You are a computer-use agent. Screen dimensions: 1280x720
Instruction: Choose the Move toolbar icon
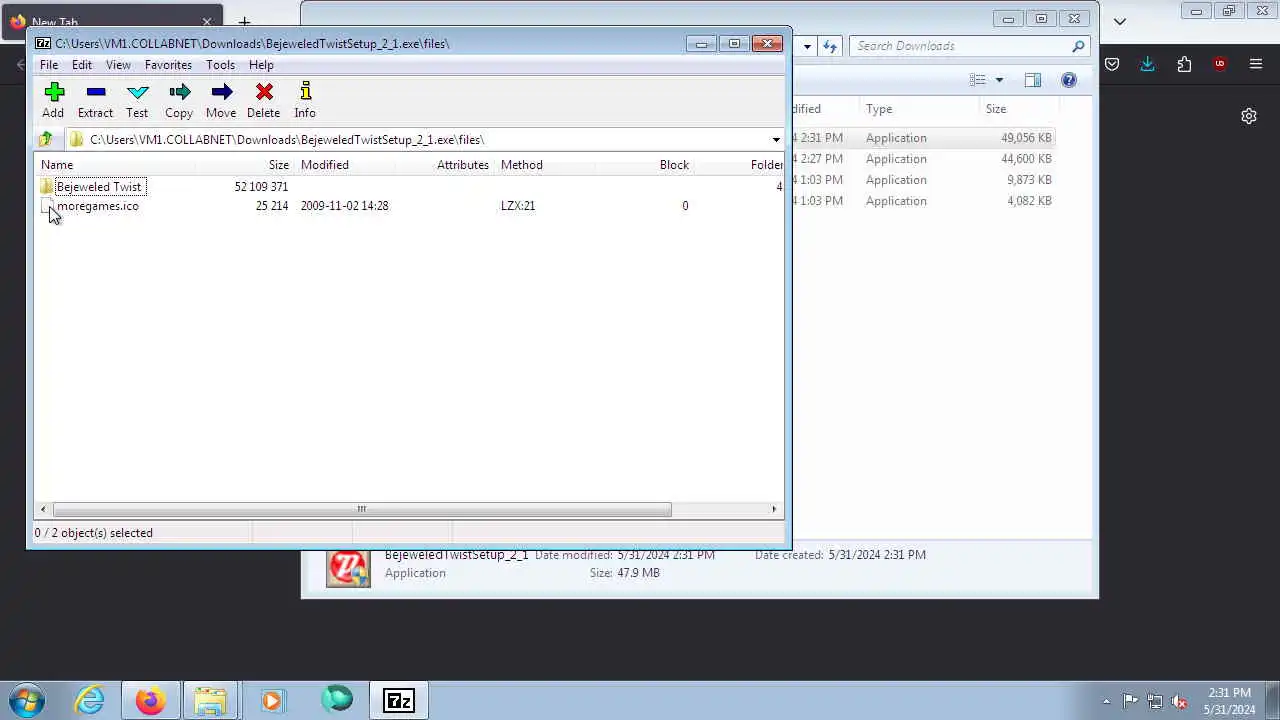[221, 92]
